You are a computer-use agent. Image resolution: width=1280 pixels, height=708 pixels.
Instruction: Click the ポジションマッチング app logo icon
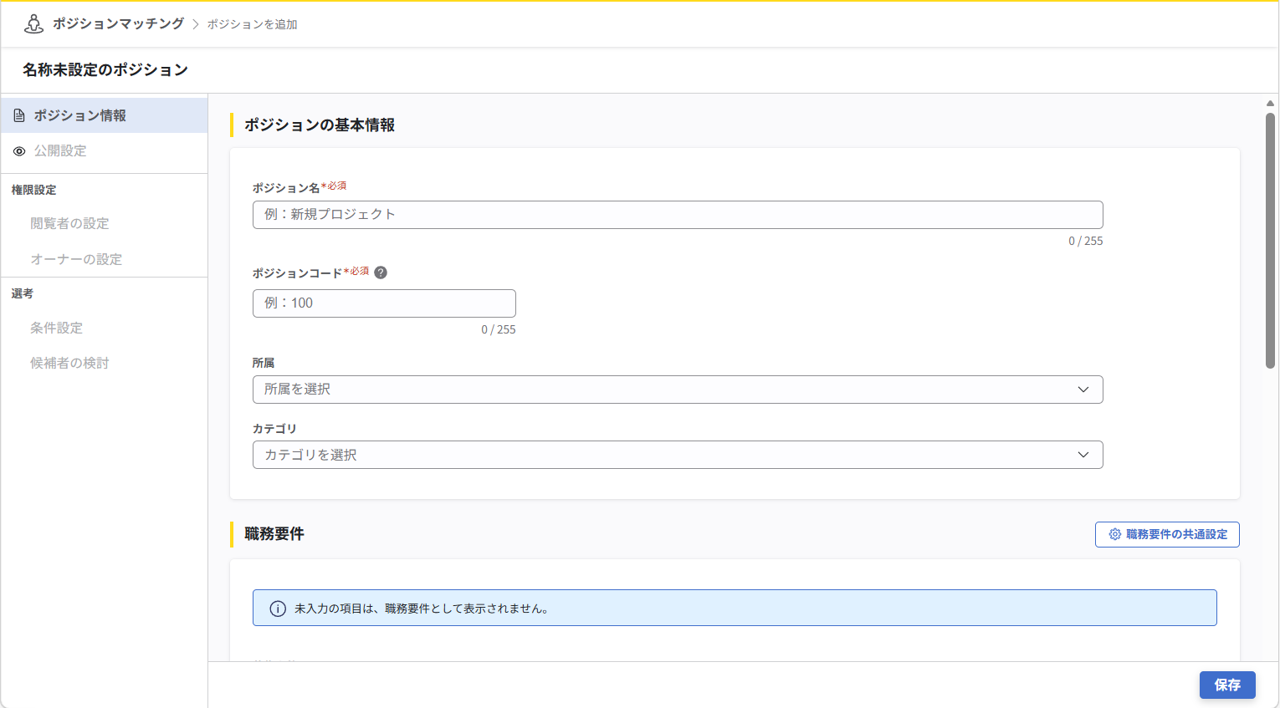[33, 24]
